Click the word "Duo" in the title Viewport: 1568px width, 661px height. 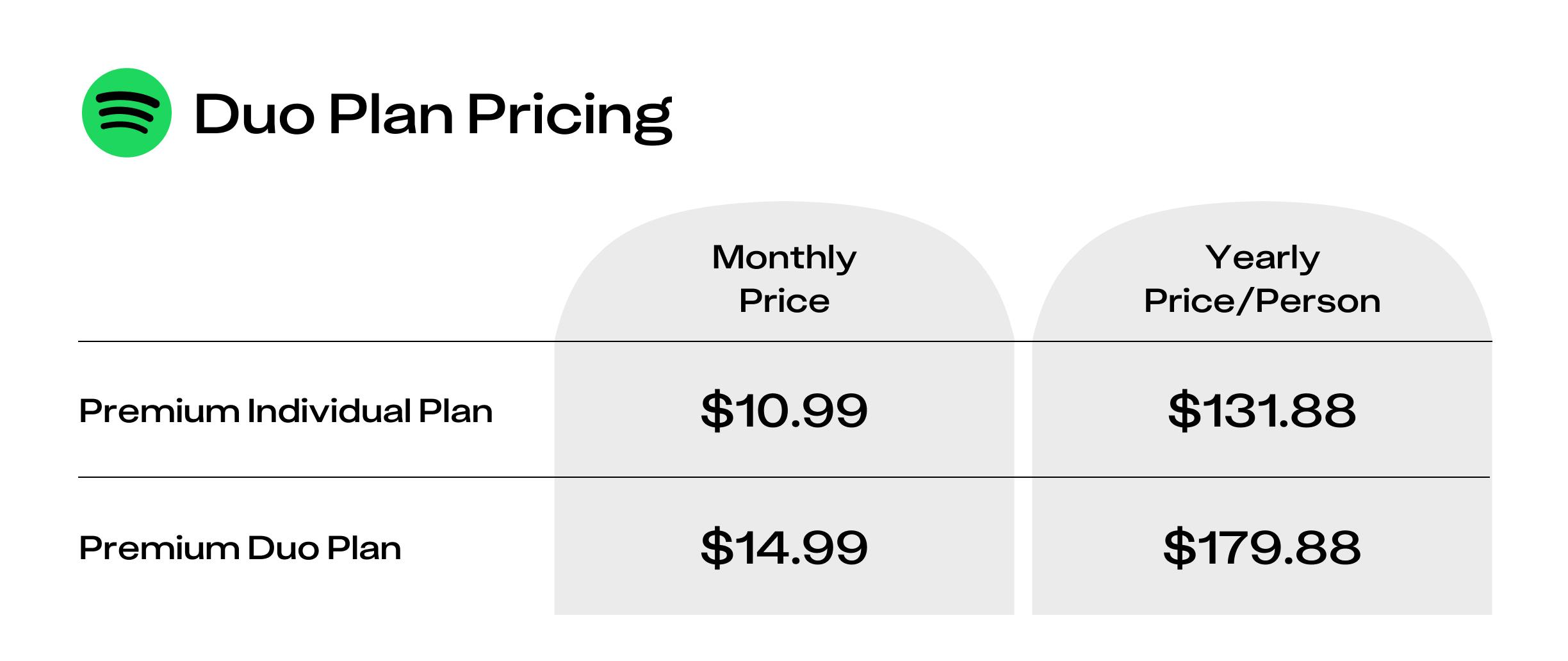(x=255, y=115)
